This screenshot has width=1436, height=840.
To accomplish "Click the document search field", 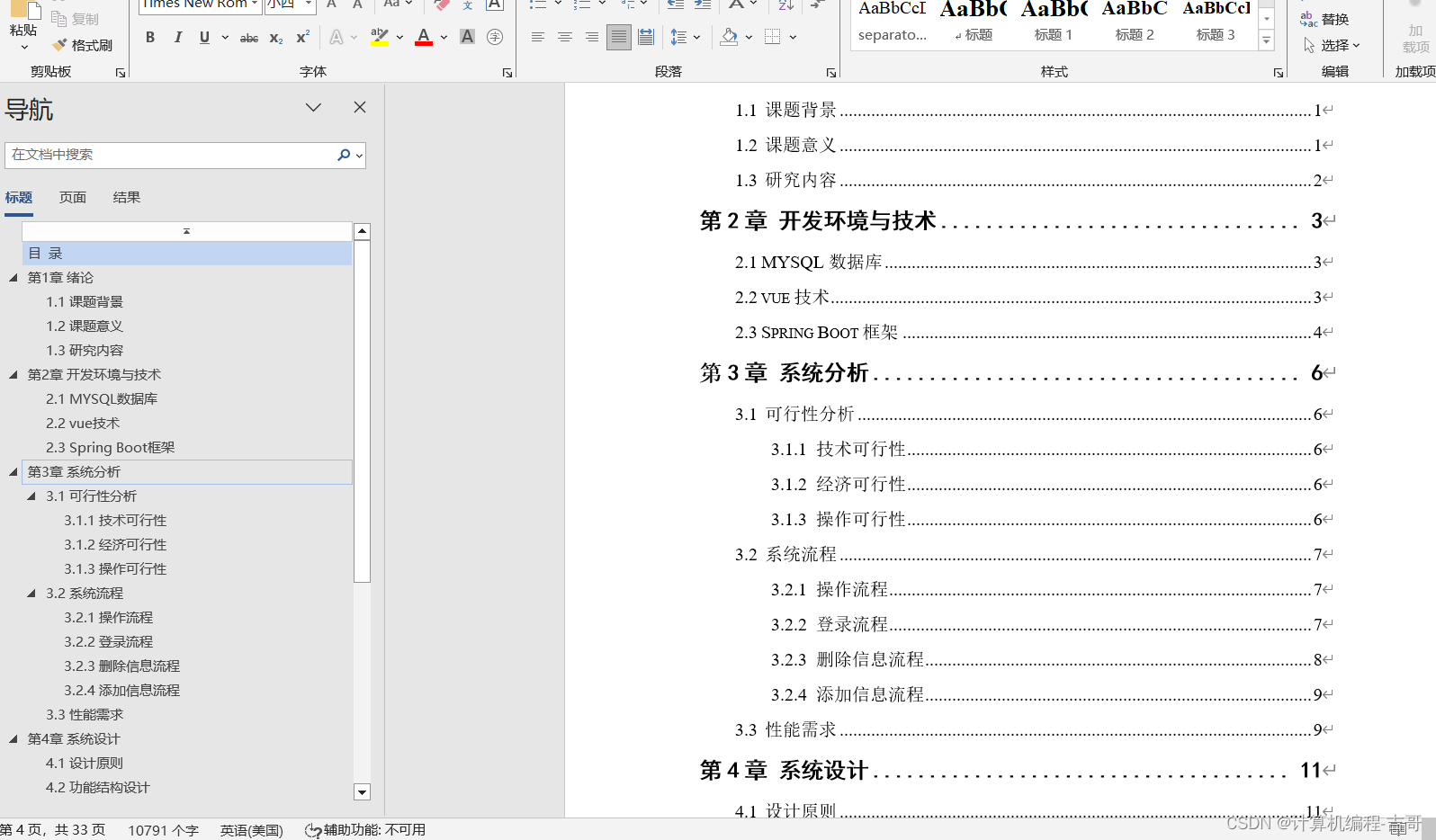I will (x=171, y=155).
